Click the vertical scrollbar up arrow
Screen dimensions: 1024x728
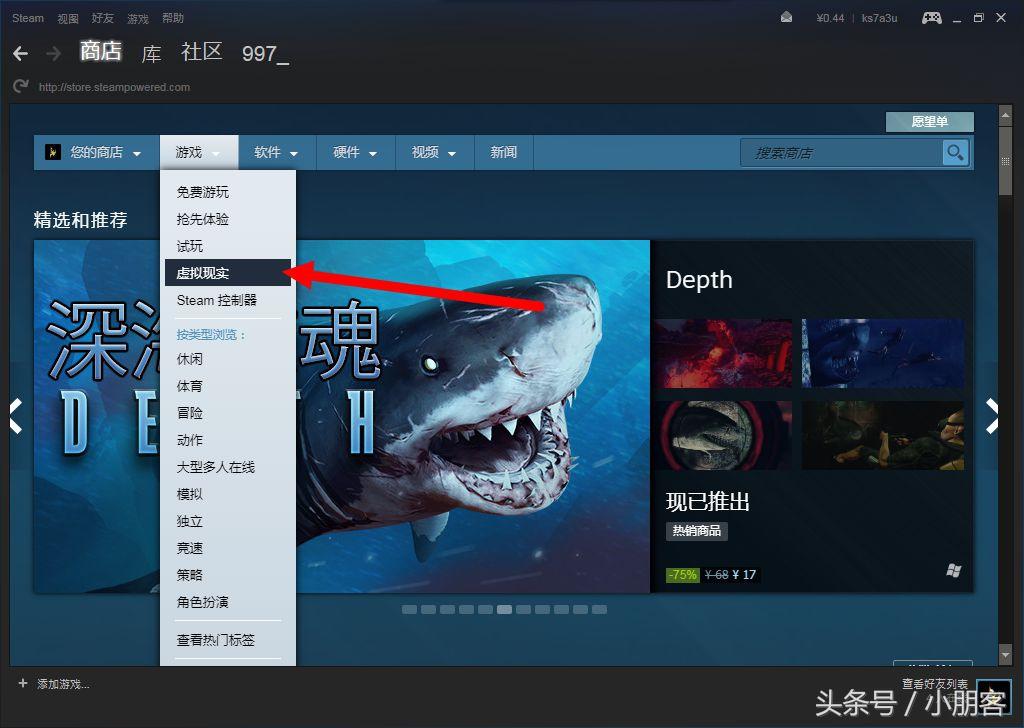[x=1005, y=116]
